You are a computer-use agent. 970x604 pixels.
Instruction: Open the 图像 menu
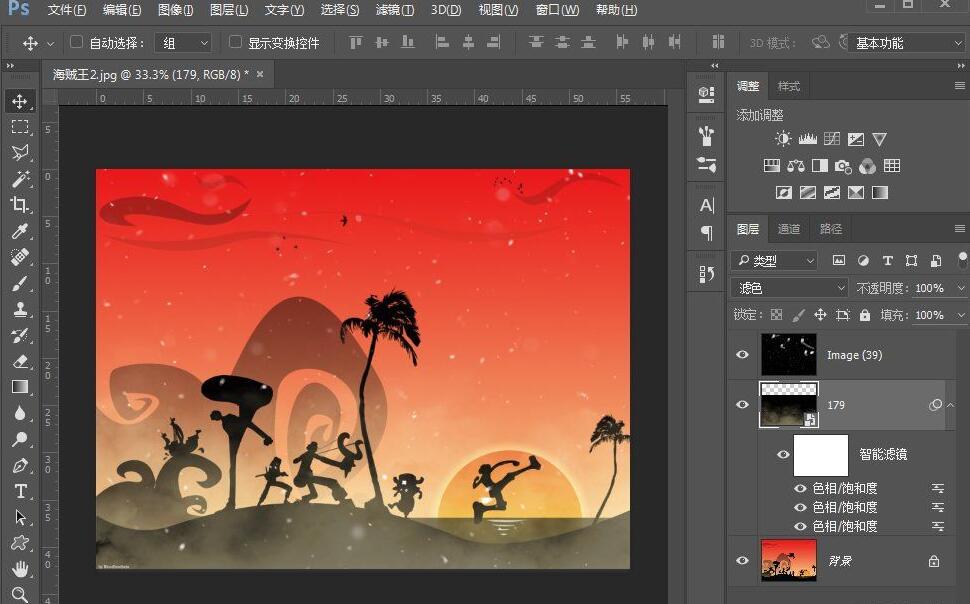(x=176, y=10)
